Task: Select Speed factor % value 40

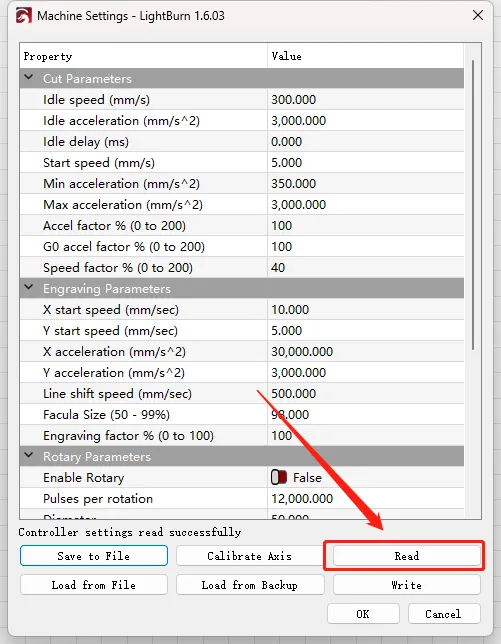Action: [x=366, y=267]
